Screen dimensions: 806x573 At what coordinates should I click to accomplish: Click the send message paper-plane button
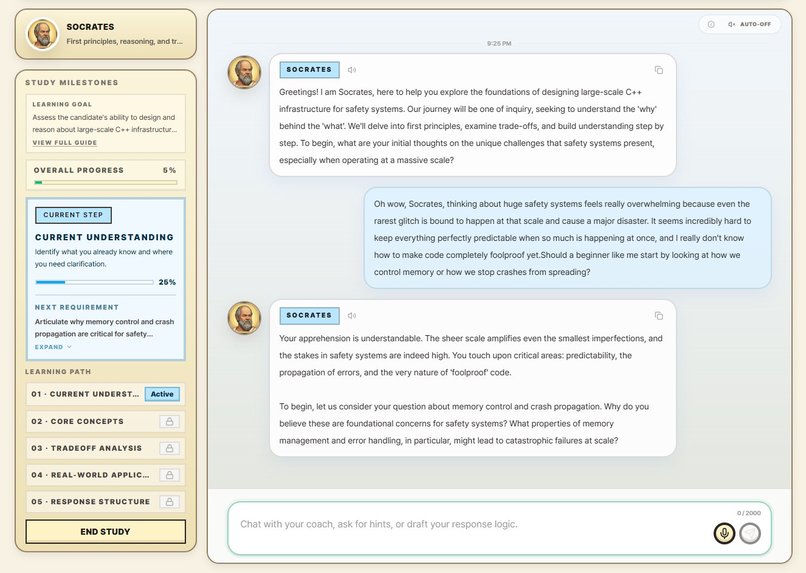[x=750, y=533]
